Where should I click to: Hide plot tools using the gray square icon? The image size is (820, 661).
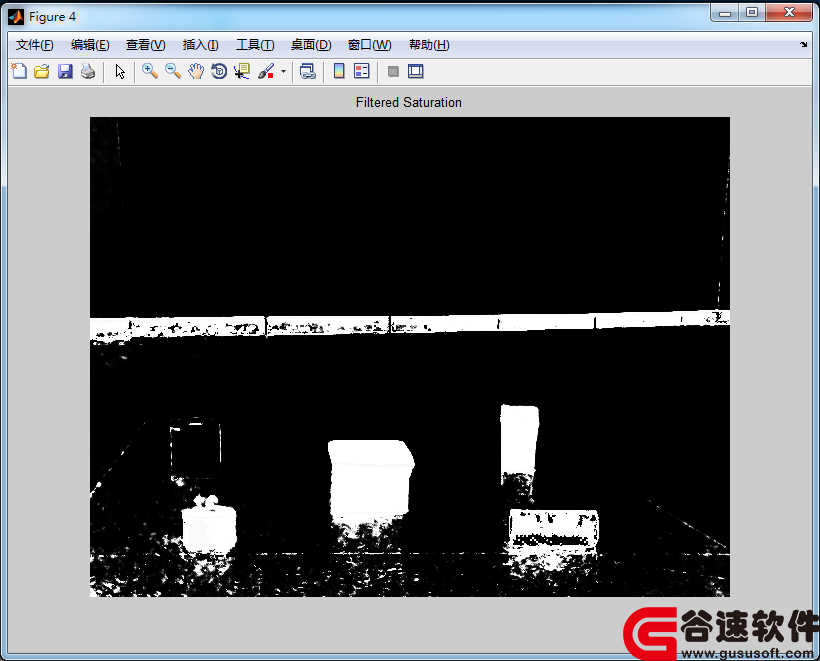coord(393,71)
